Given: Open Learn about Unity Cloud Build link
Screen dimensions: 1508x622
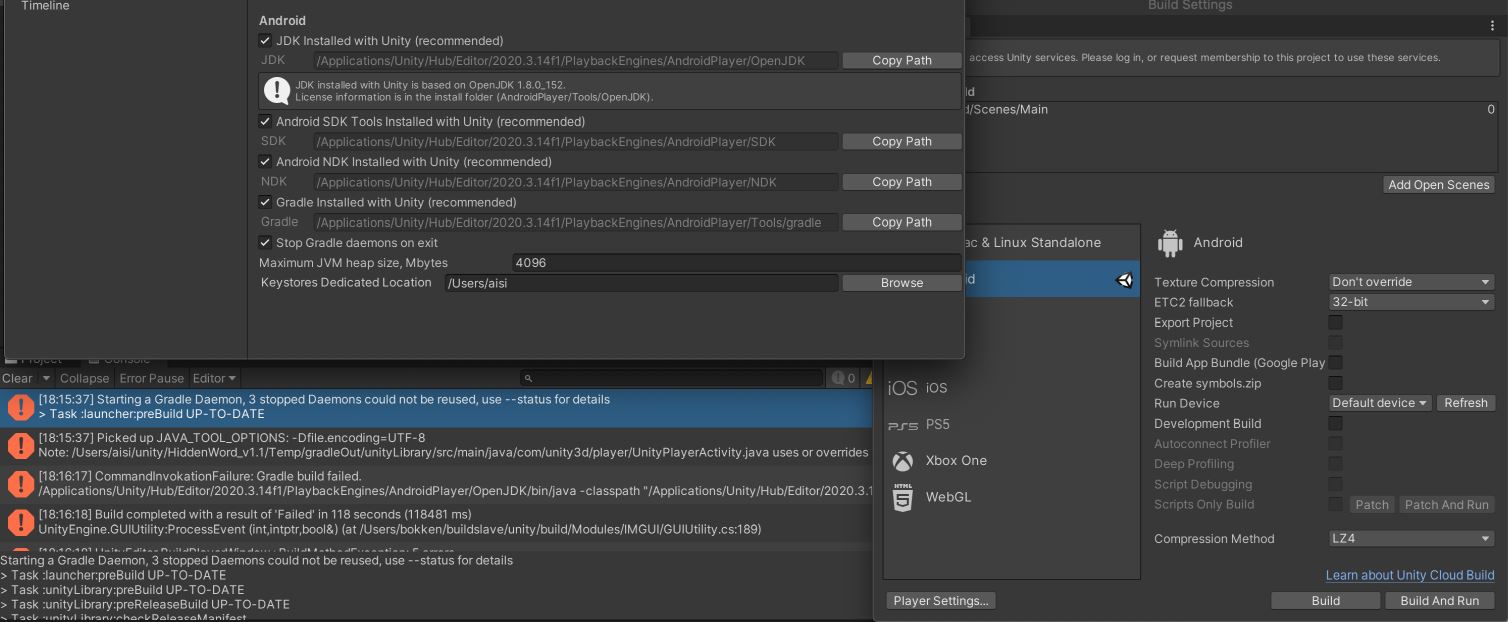Looking at the screenshot, I should click(x=1410, y=575).
